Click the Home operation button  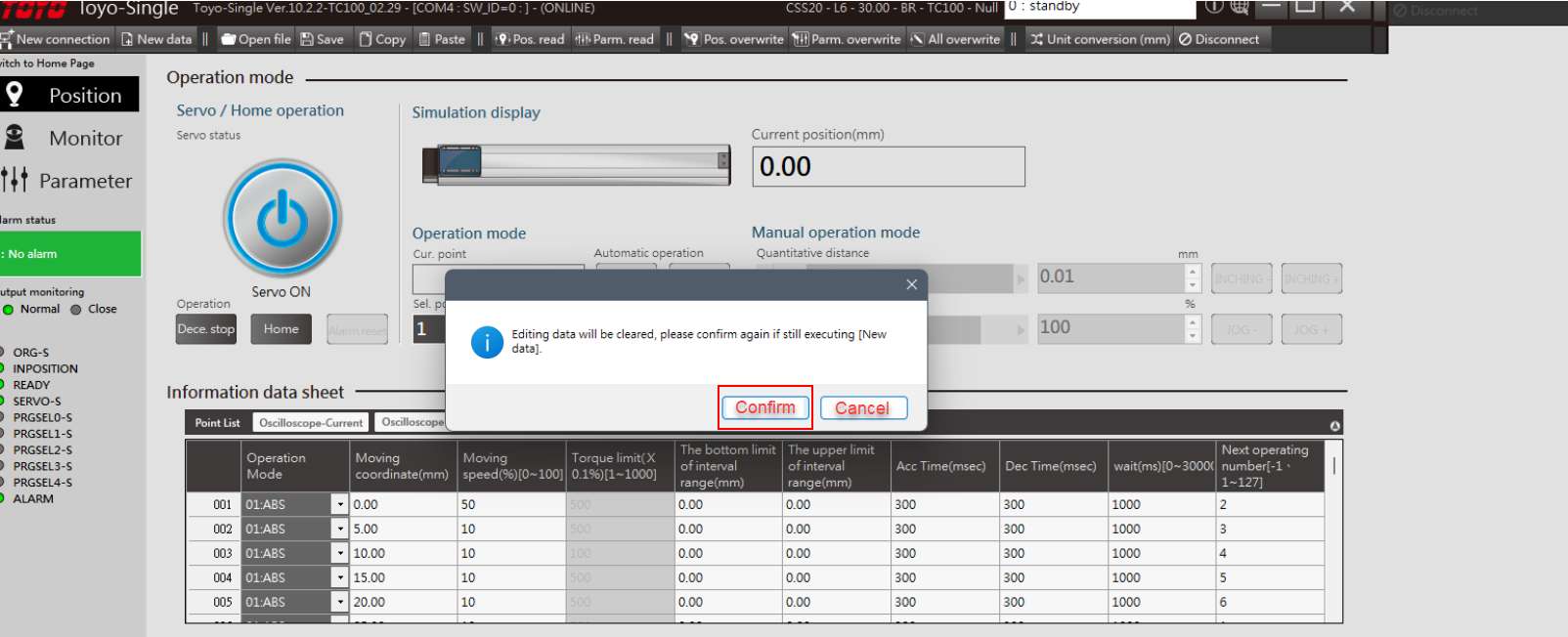pos(282,329)
